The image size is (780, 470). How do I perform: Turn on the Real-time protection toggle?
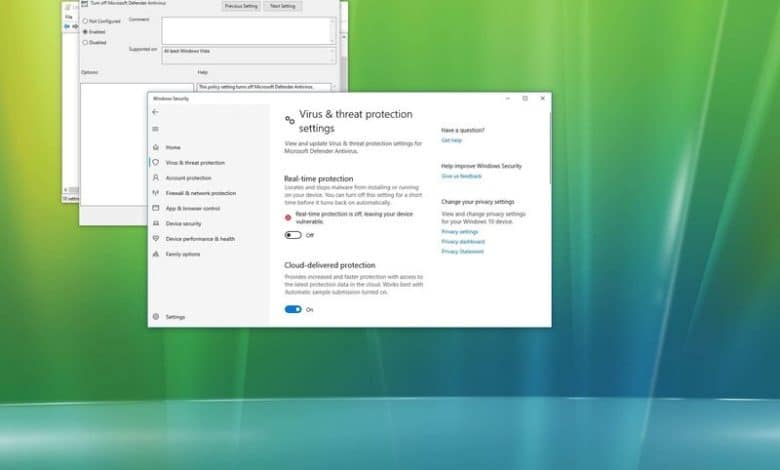(293, 235)
